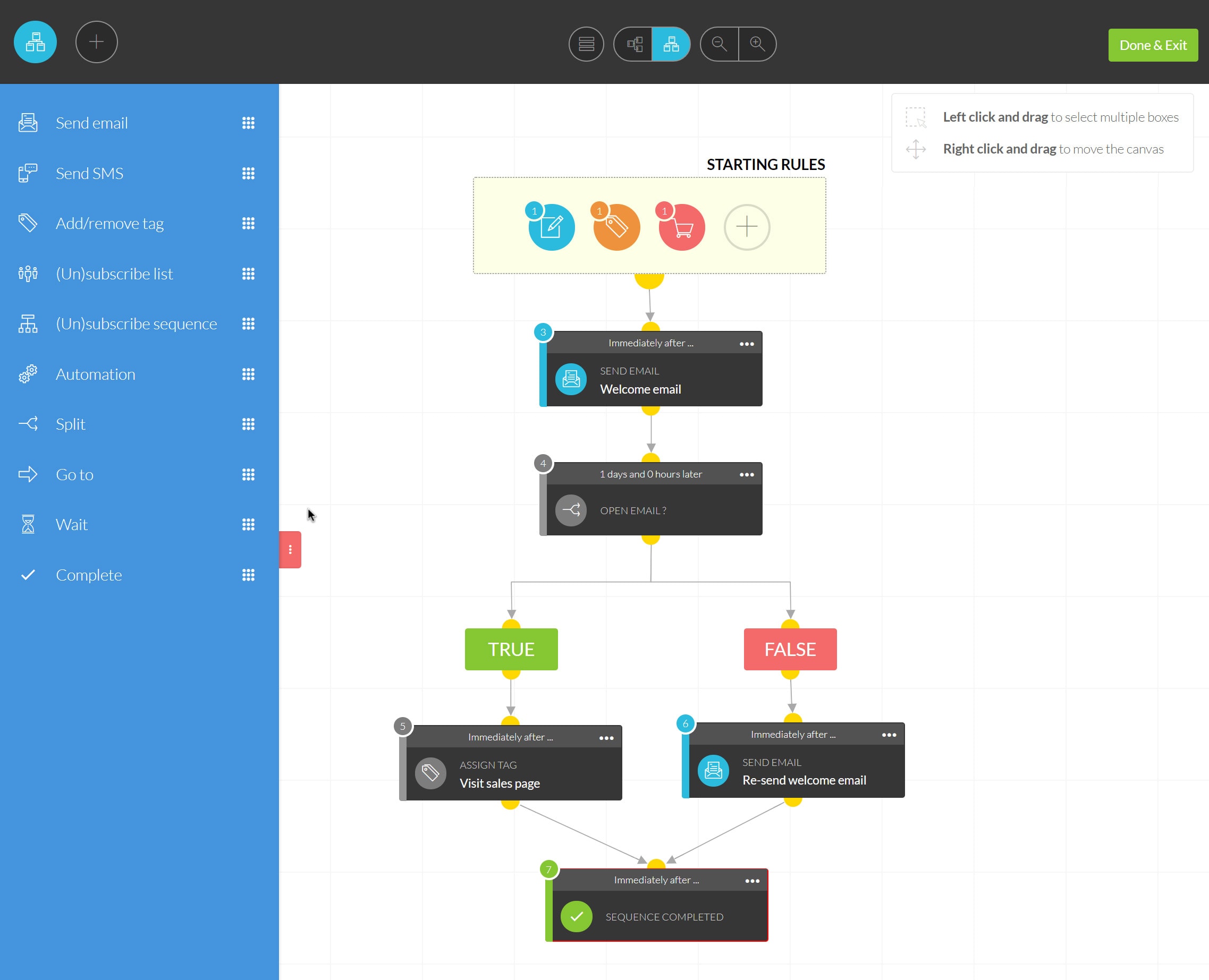The image size is (1209, 980).
Task: Click the Send Email sidebar icon
Action: 27,122
